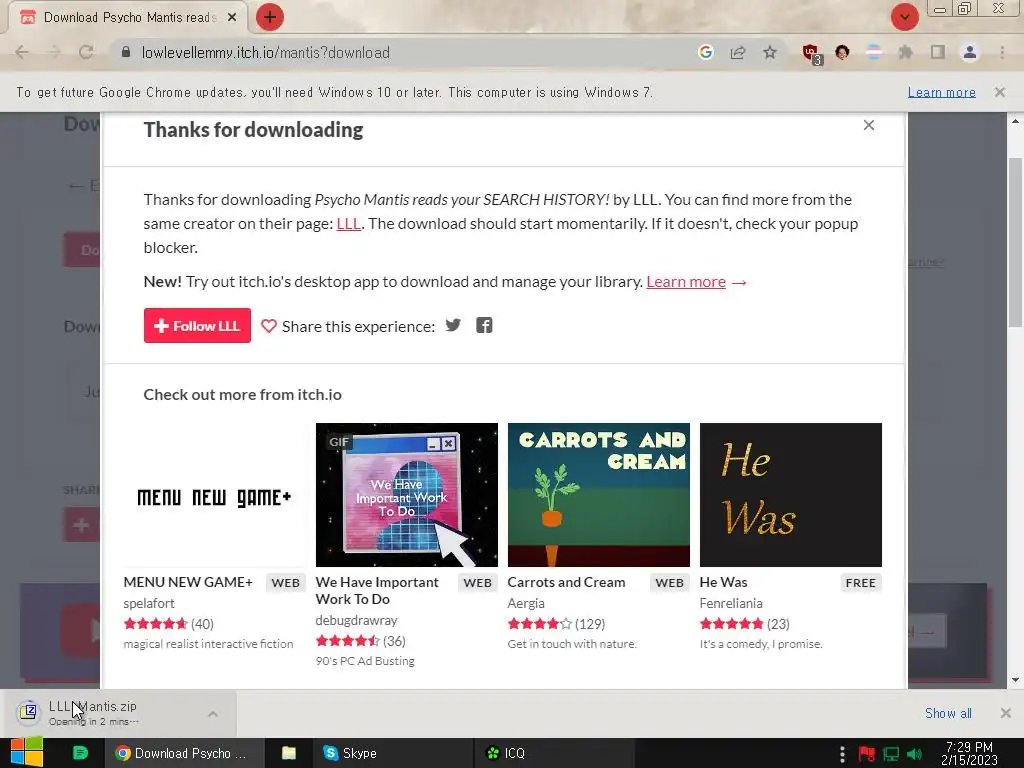The height and width of the screenshot is (768, 1024).
Task: Open uBlock Origin extension icon
Action: [812, 54]
